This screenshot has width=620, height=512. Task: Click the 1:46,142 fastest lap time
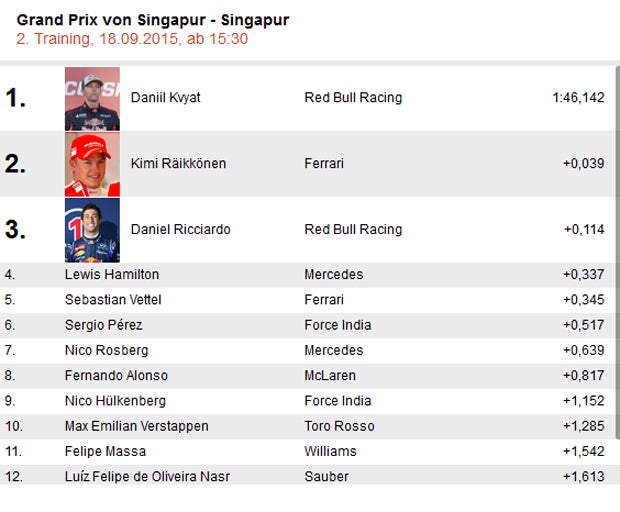pyautogui.click(x=577, y=98)
